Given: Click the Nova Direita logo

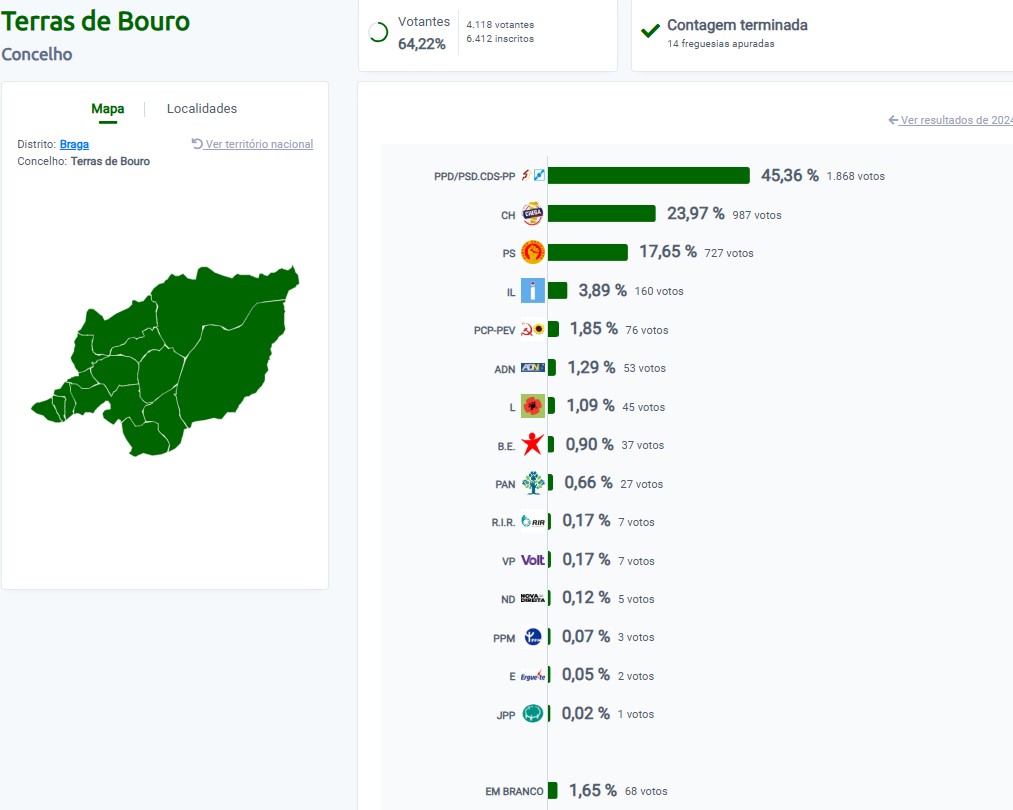Looking at the screenshot, I should [533, 599].
